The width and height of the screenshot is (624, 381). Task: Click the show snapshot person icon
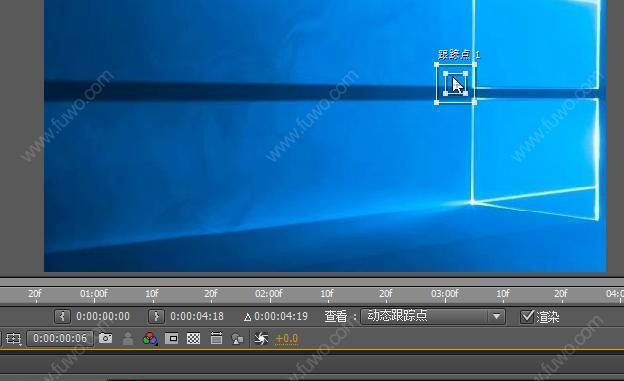pyautogui.click(x=128, y=339)
